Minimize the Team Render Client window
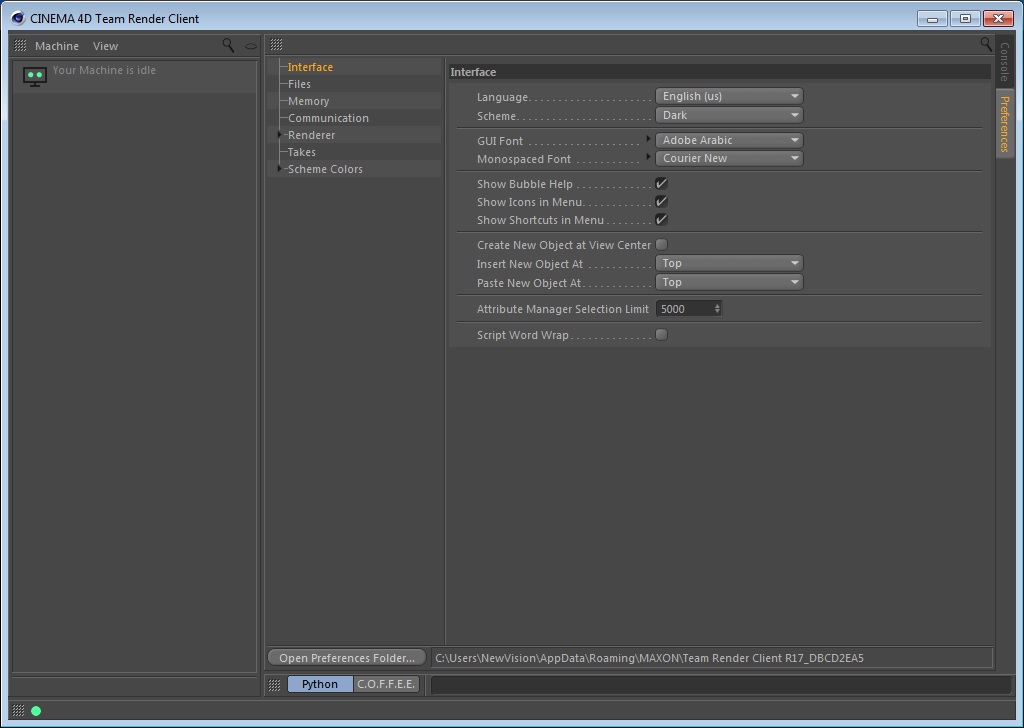 pyautogui.click(x=932, y=19)
